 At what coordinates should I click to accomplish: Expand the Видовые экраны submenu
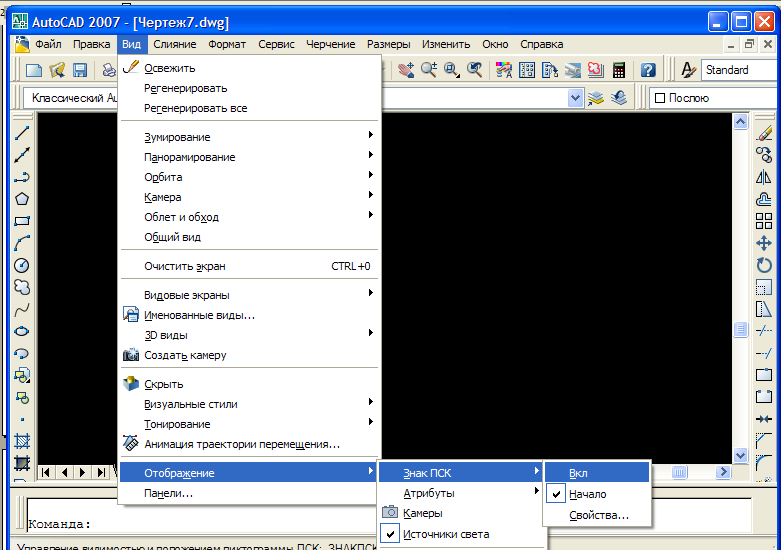(249, 295)
